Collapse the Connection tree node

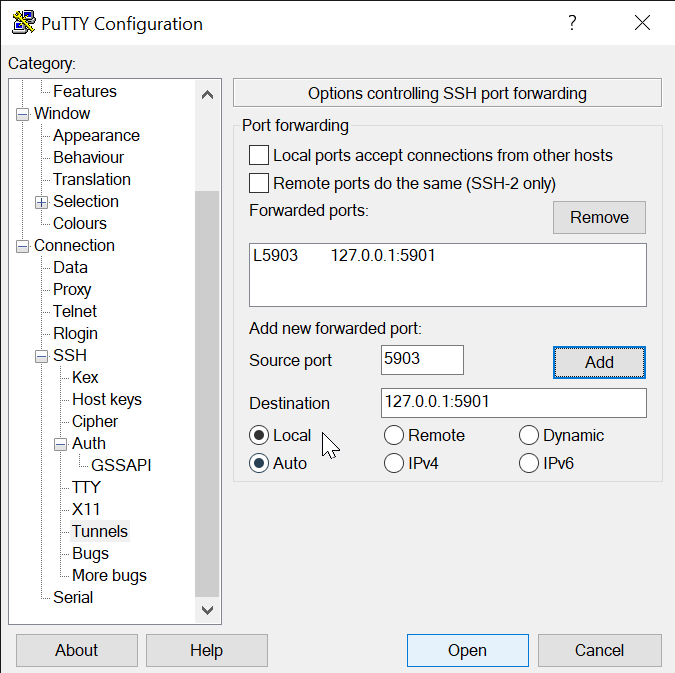tap(22, 246)
